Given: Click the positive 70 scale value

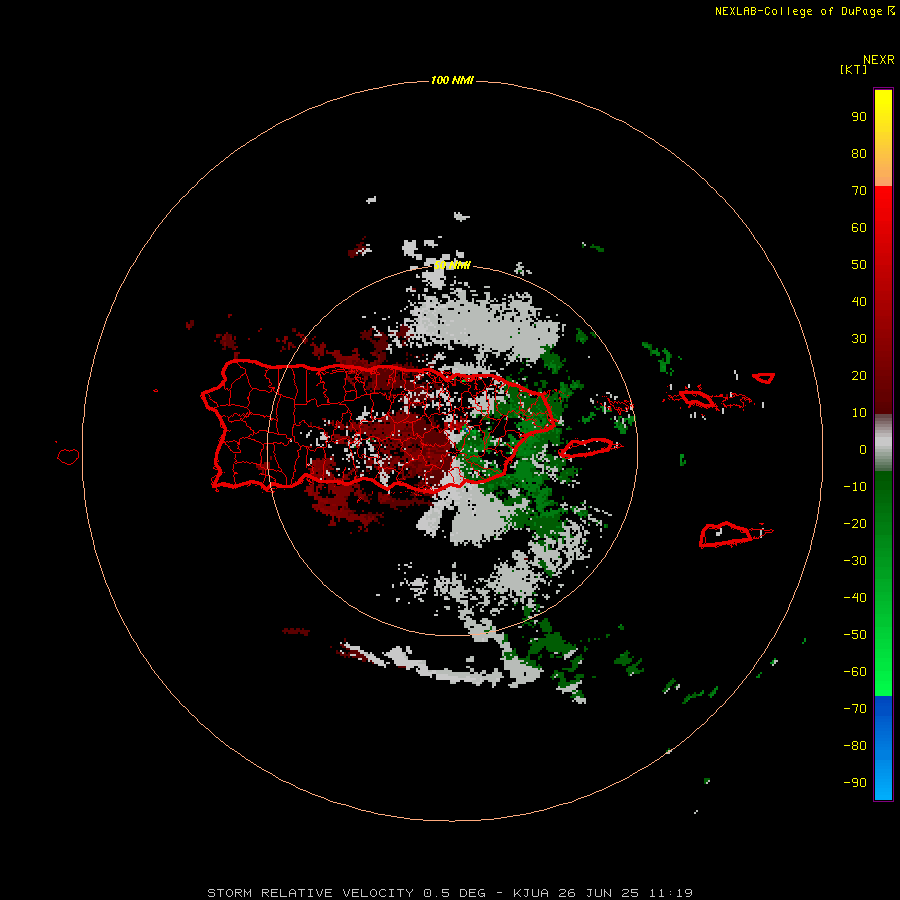Looking at the screenshot, I should click(859, 191).
